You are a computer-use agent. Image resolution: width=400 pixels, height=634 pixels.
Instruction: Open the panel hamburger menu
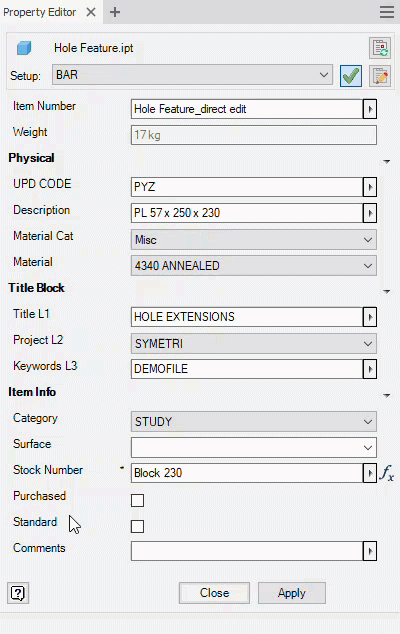[x=387, y=12]
